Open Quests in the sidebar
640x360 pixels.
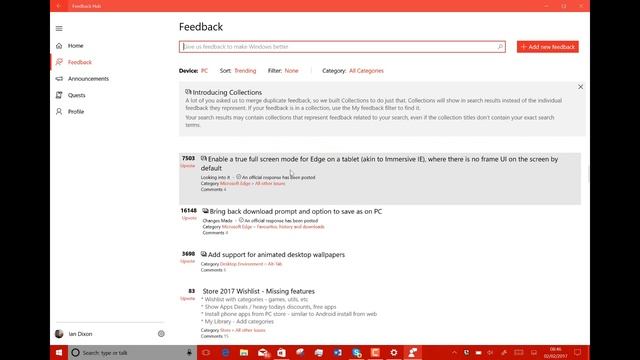pyautogui.click(x=77, y=95)
